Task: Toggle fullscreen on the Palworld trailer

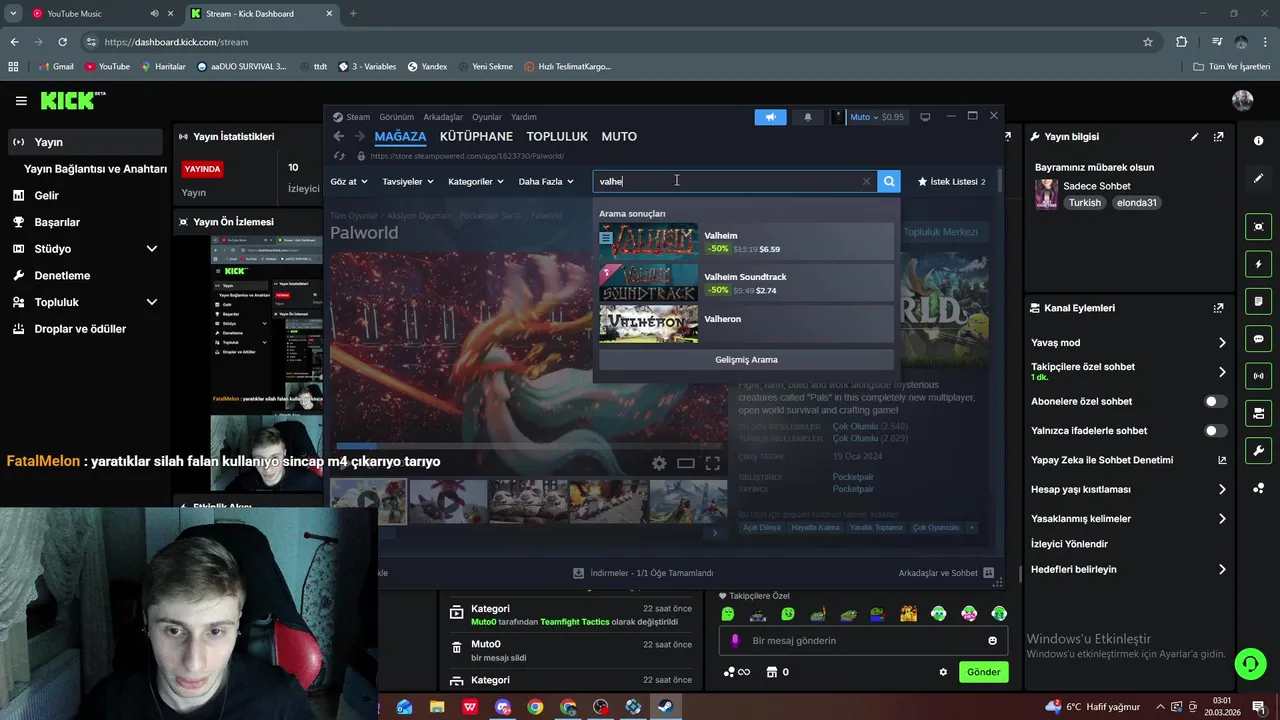Action: click(712, 463)
